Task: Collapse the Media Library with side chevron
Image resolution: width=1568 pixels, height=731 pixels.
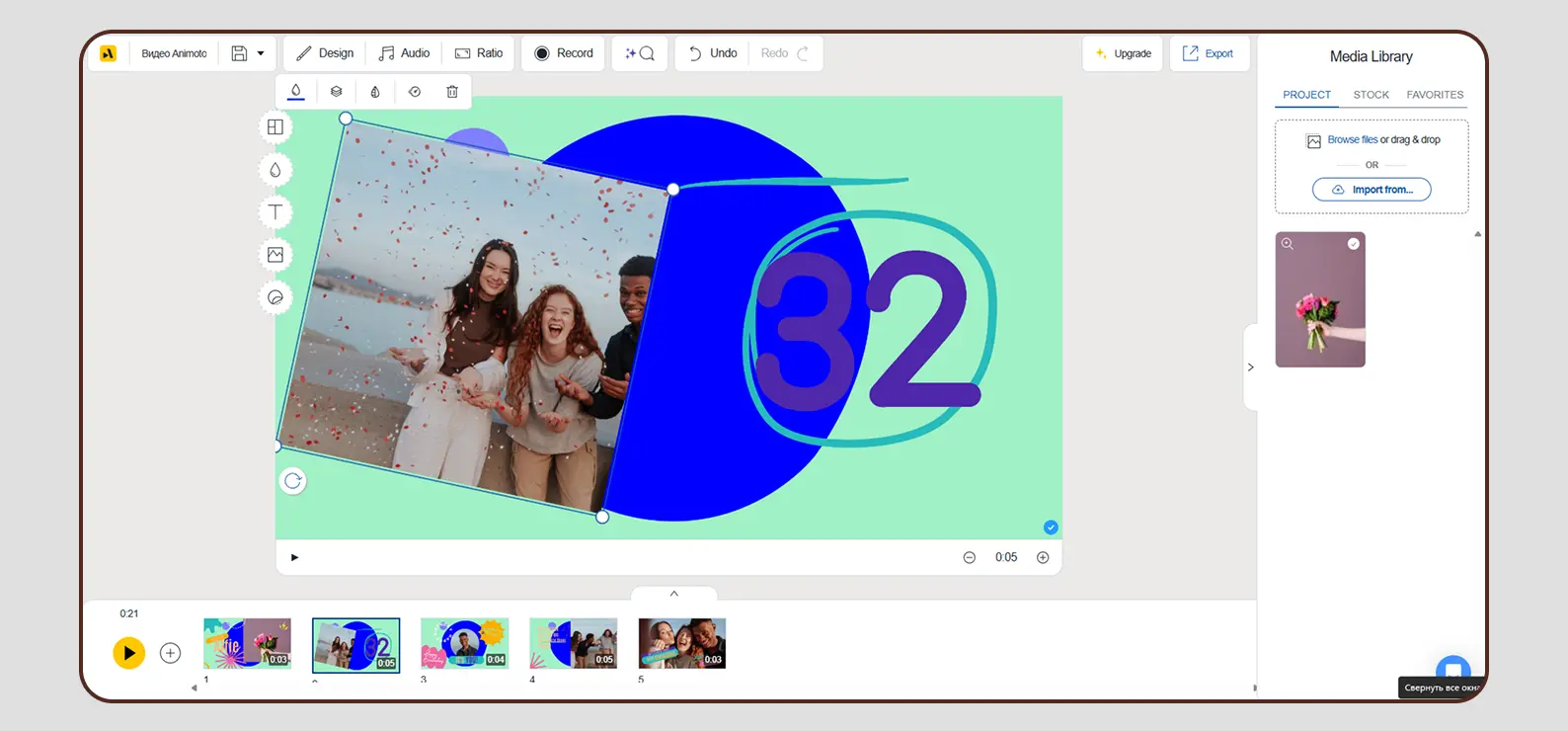Action: click(1251, 367)
